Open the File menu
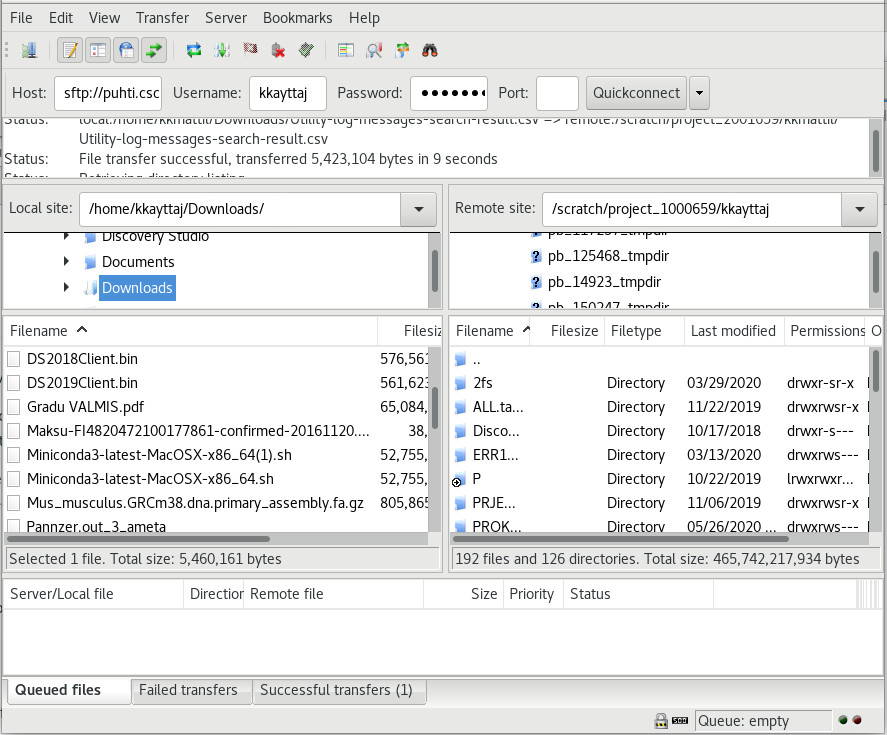 click(x=21, y=18)
